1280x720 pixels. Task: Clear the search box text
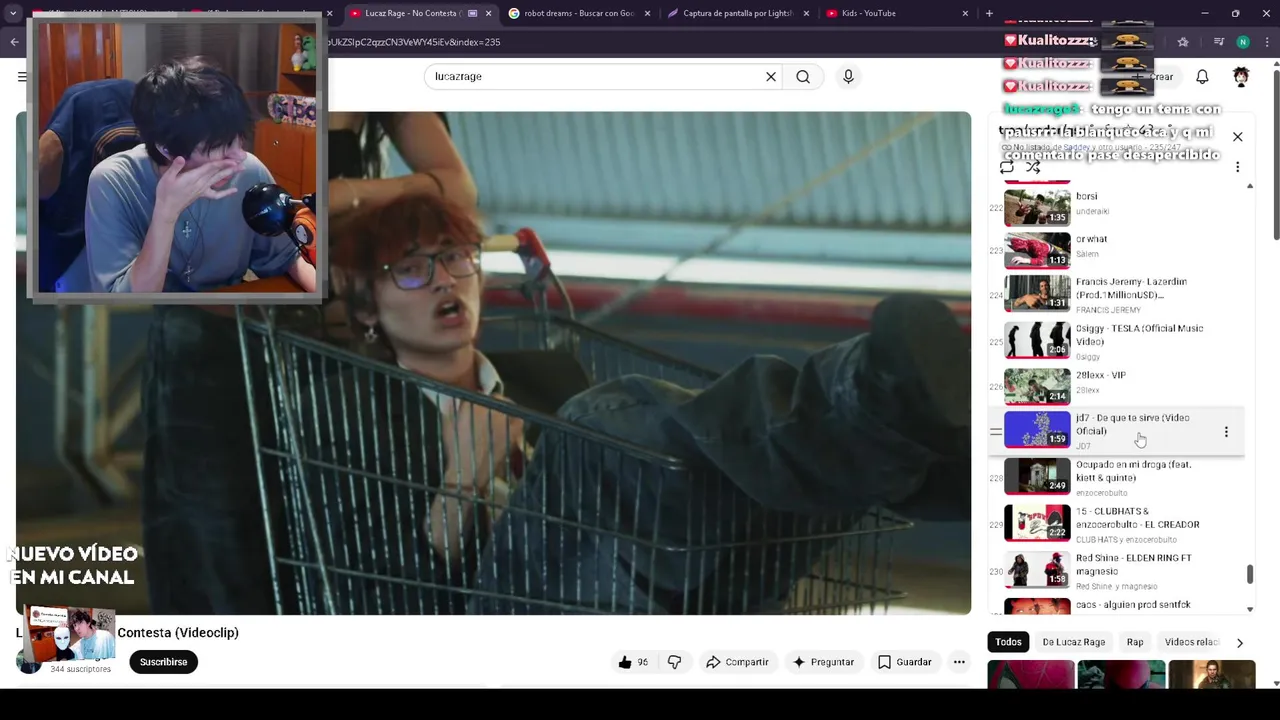click(x=771, y=77)
